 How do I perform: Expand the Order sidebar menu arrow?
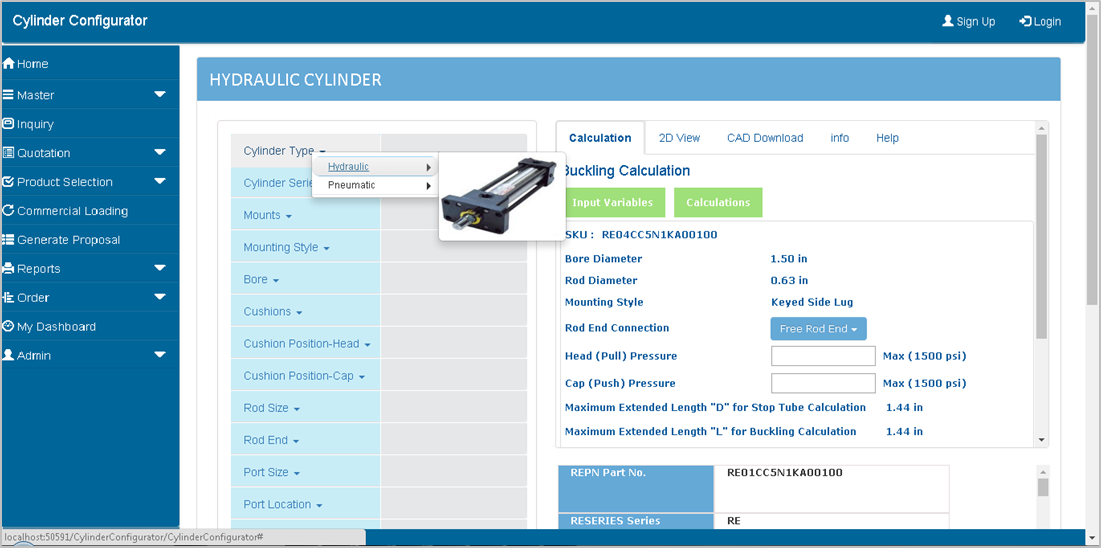coord(160,297)
